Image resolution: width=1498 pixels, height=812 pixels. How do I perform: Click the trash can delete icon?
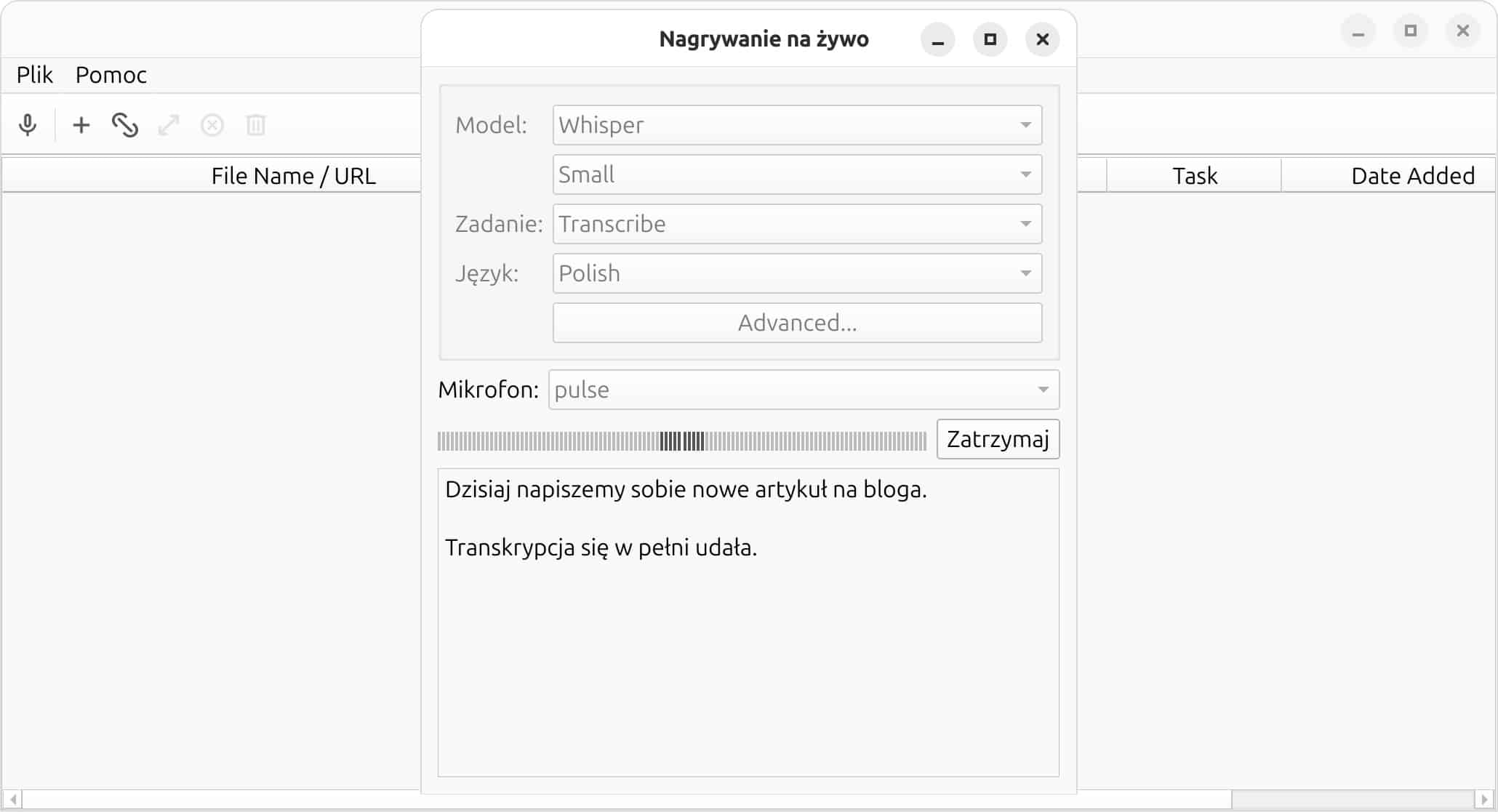pos(256,125)
